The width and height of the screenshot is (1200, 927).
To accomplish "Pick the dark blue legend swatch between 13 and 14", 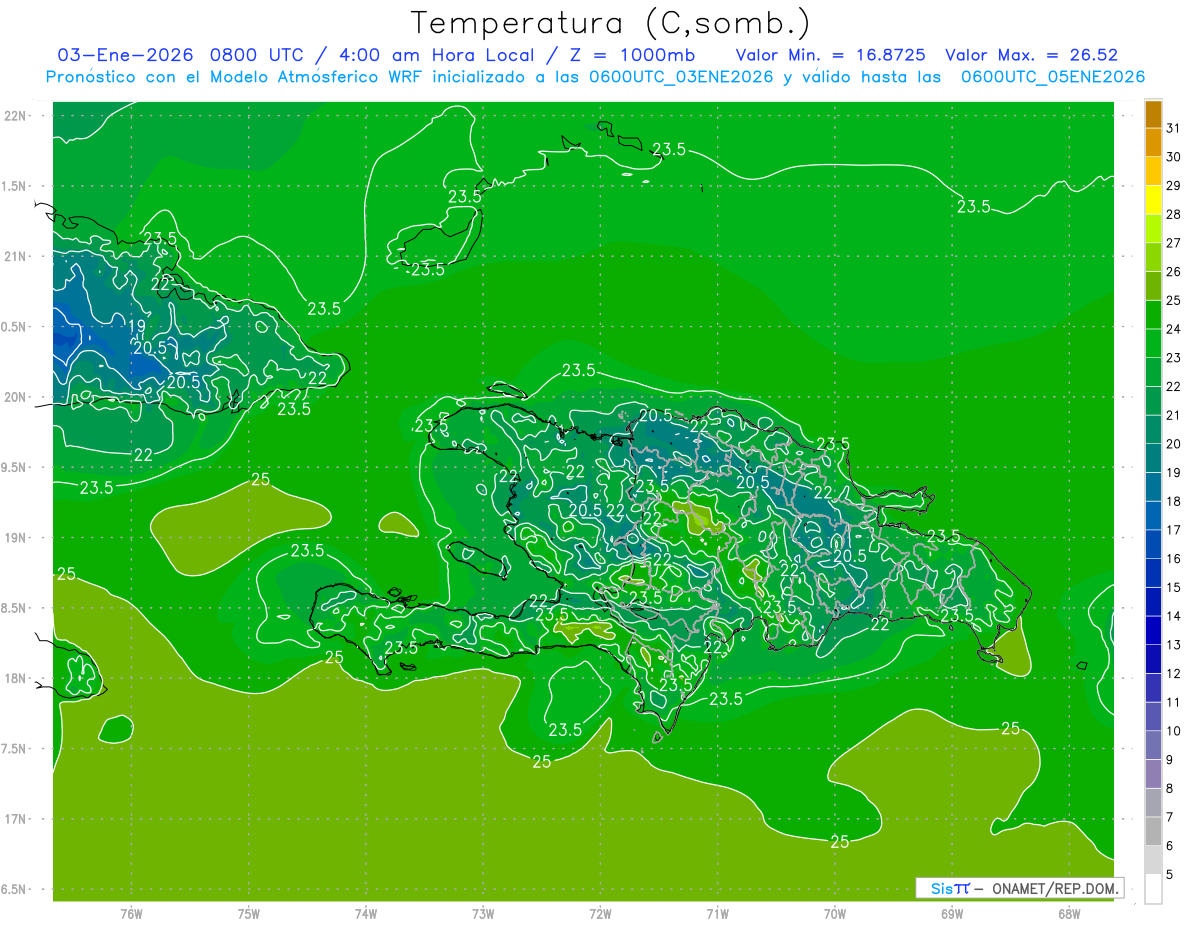I will pos(1153,630).
